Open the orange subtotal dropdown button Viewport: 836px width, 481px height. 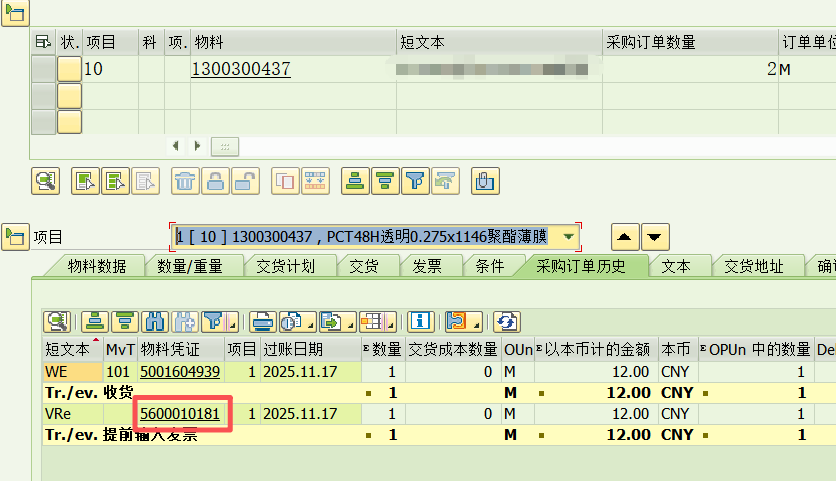[463, 322]
